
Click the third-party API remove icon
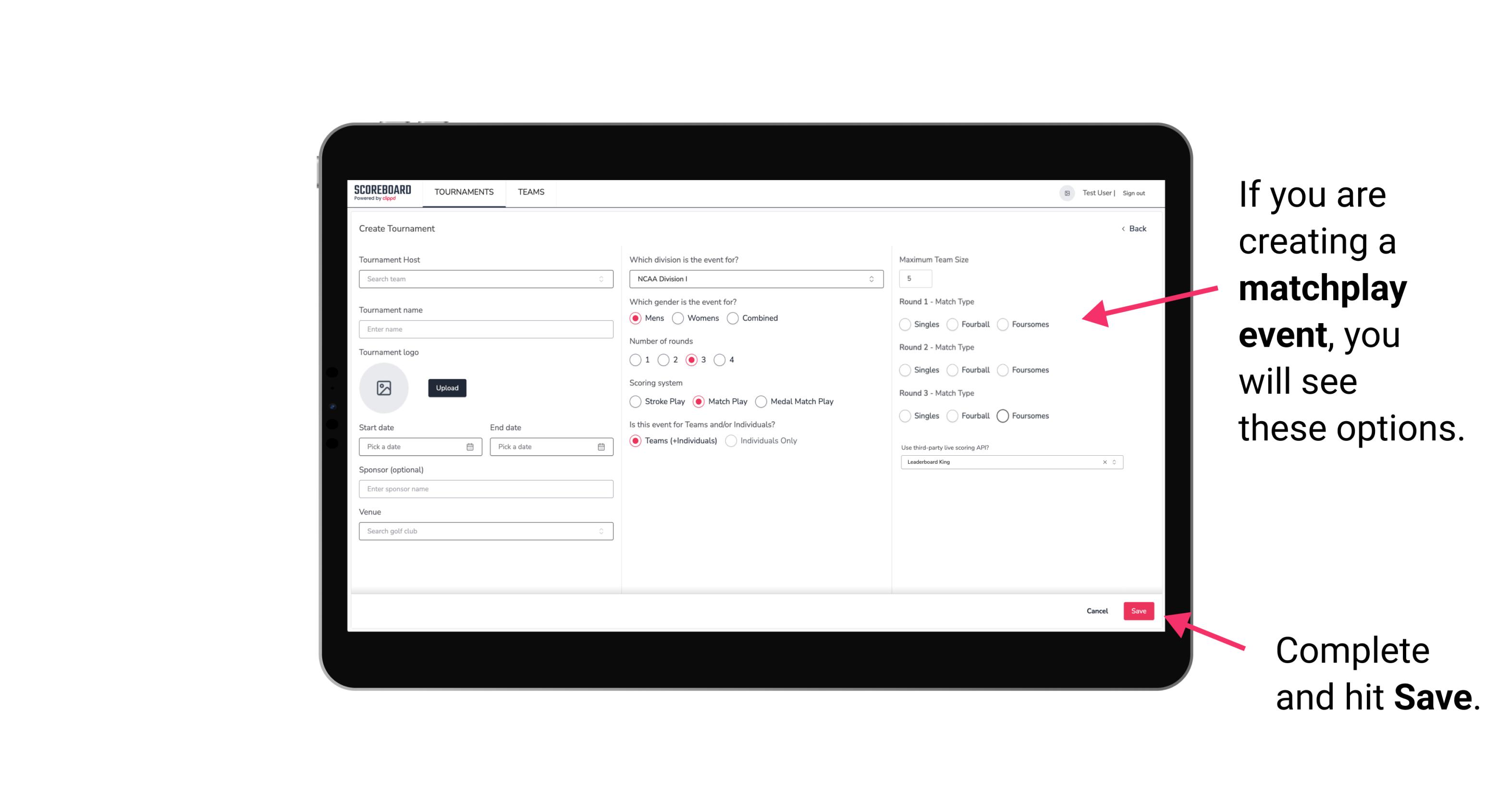point(1105,462)
